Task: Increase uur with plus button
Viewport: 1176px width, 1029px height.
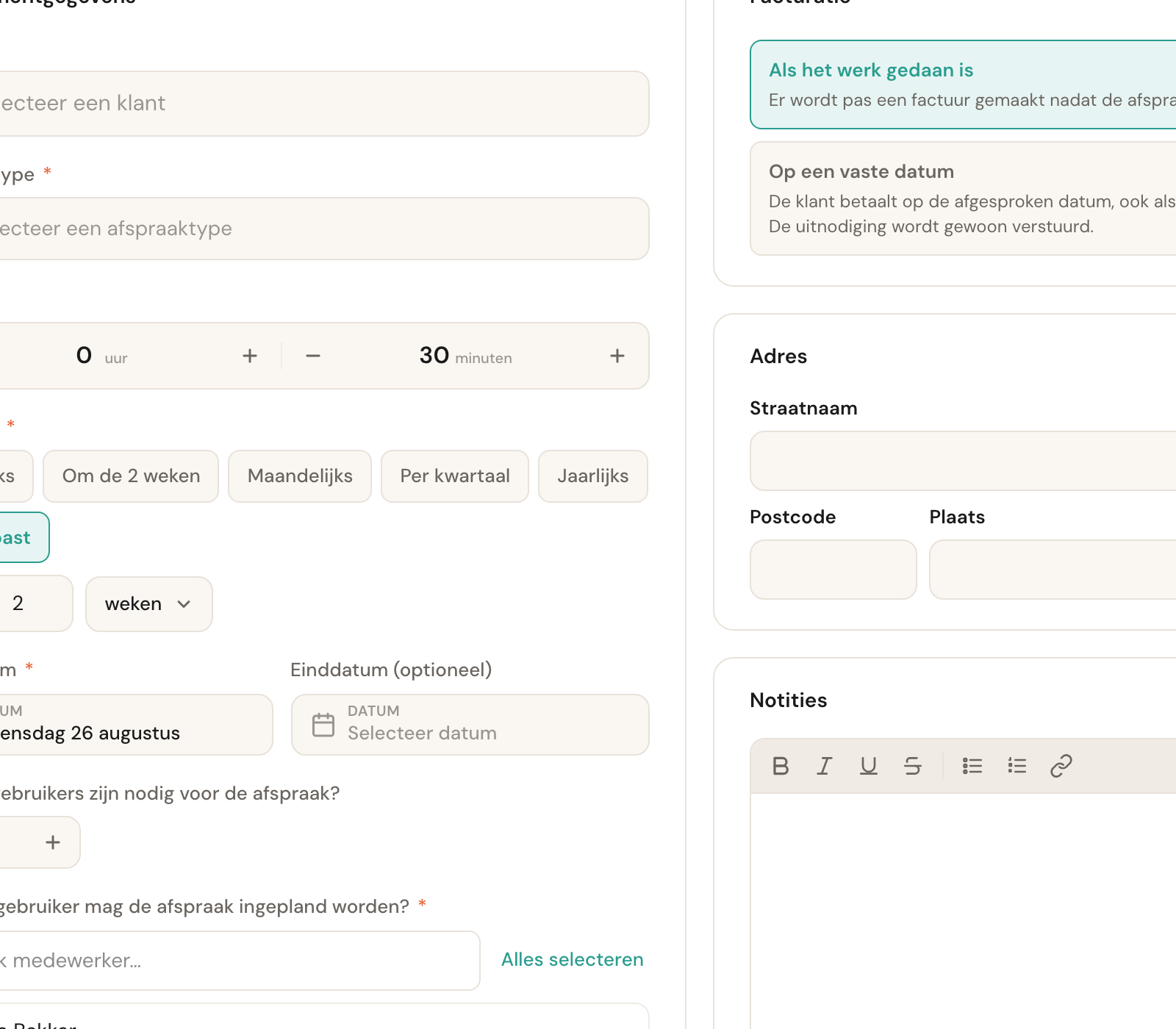Action: click(x=250, y=356)
